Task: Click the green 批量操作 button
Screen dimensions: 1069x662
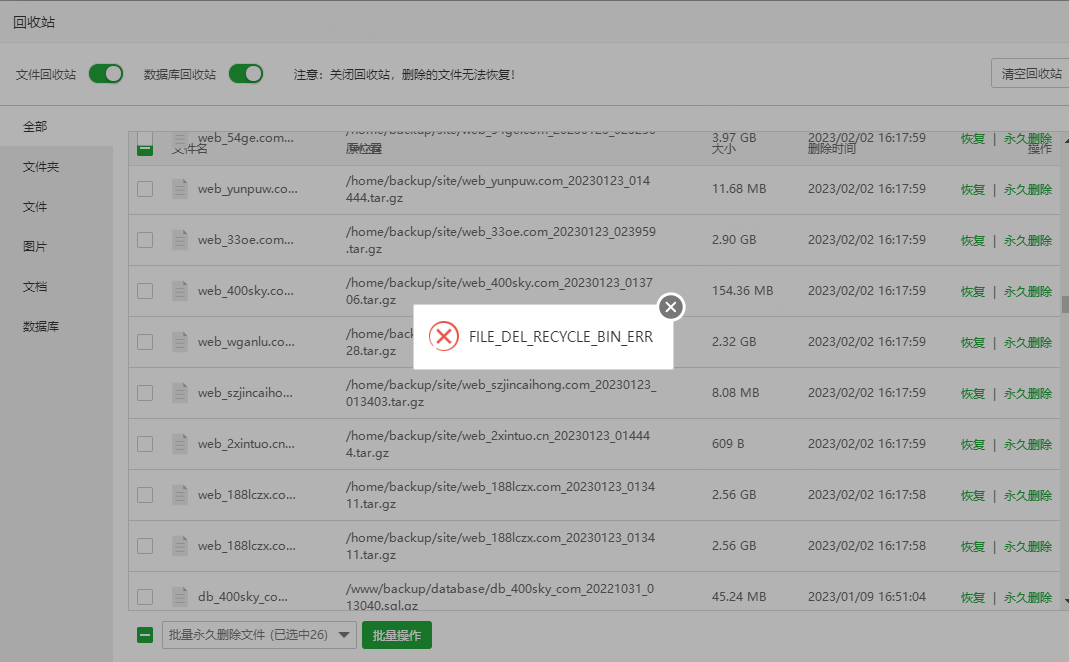Action: point(396,635)
